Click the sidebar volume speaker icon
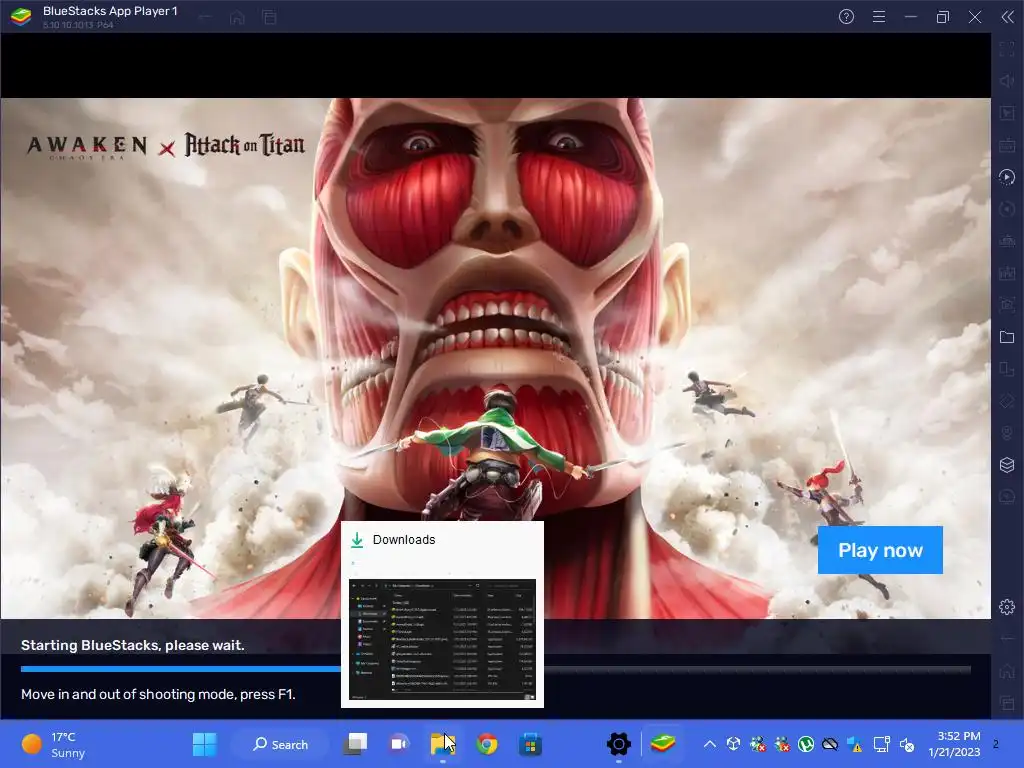Viewport: 1024px width, 768px height. click(x=1006, y=81)
